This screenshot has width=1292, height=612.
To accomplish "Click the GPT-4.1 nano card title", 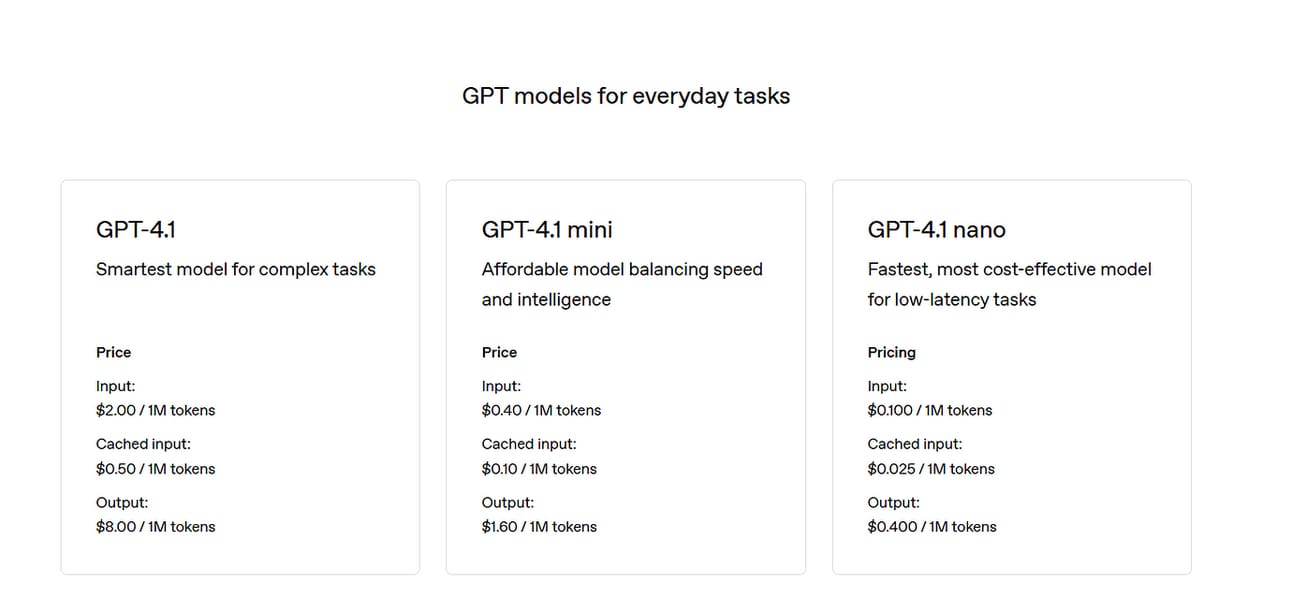I will (936, 230).
